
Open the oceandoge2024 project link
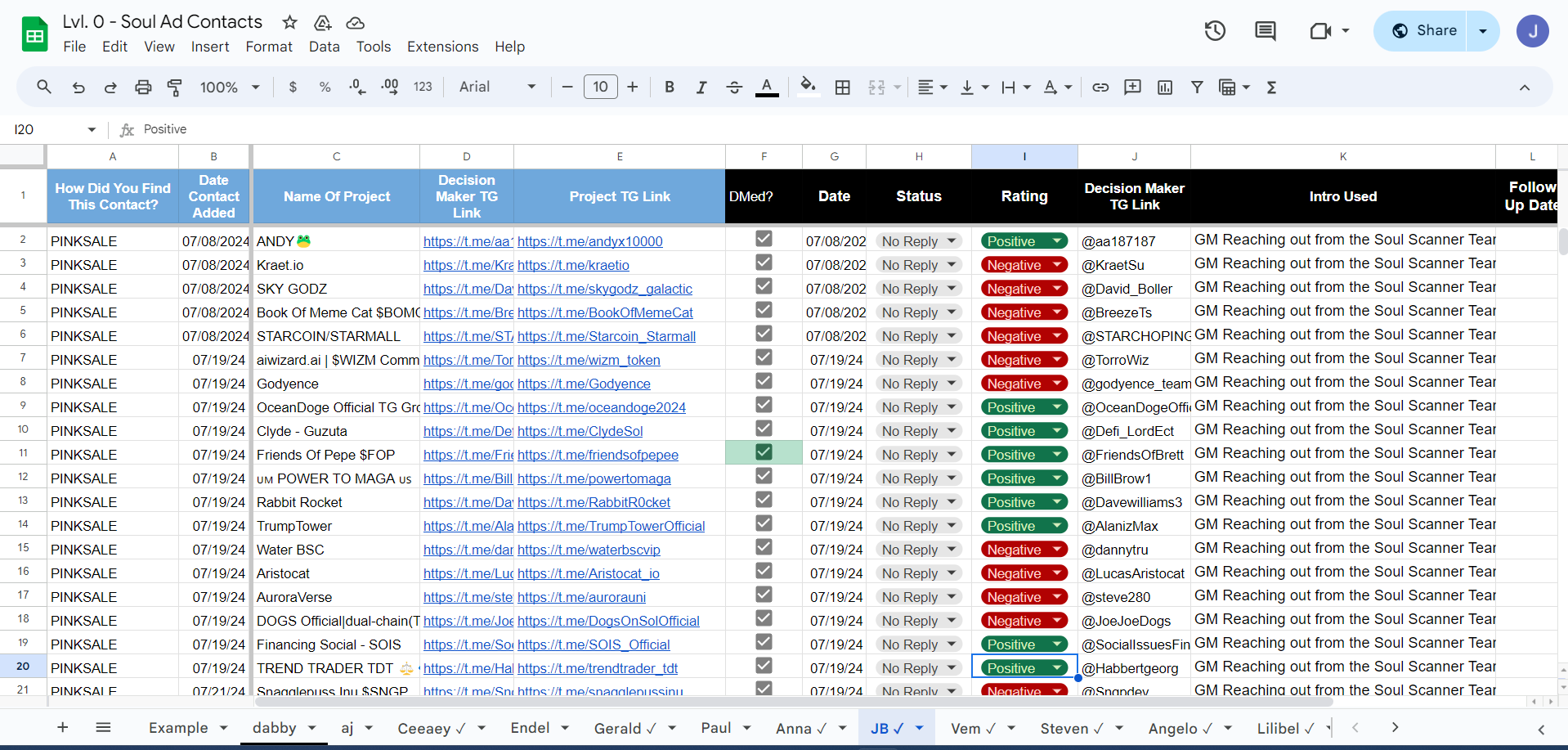[602, 407]
